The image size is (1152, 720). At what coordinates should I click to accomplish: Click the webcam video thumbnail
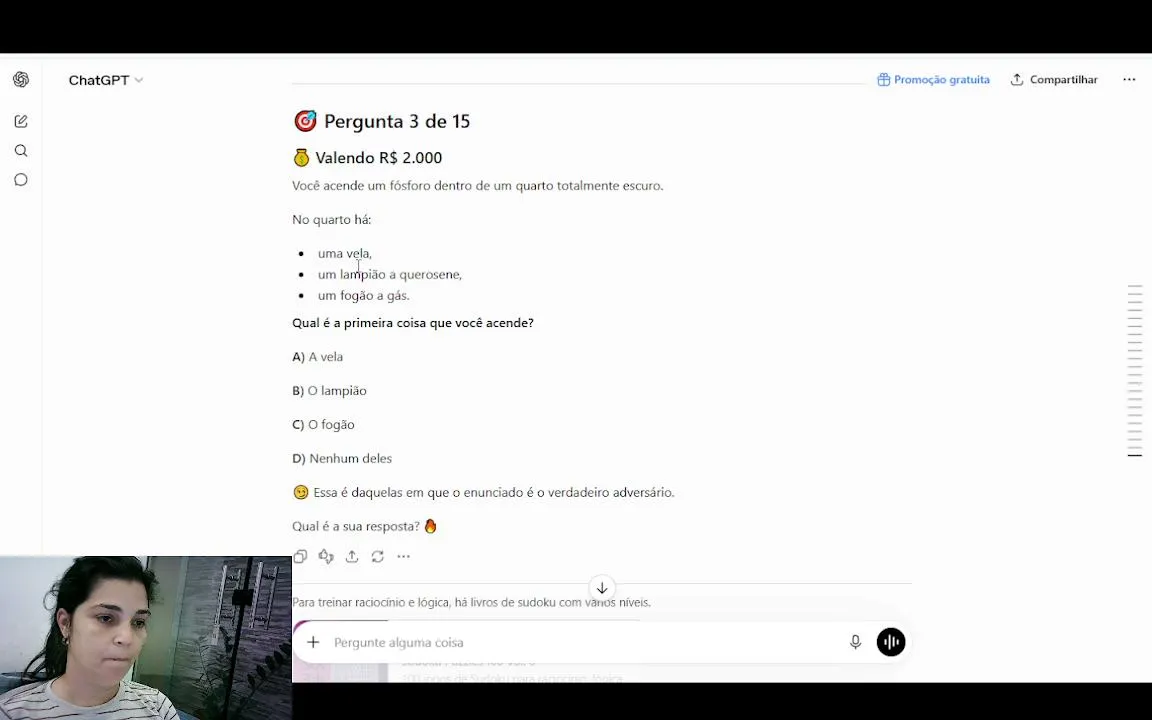coord(145,638)
